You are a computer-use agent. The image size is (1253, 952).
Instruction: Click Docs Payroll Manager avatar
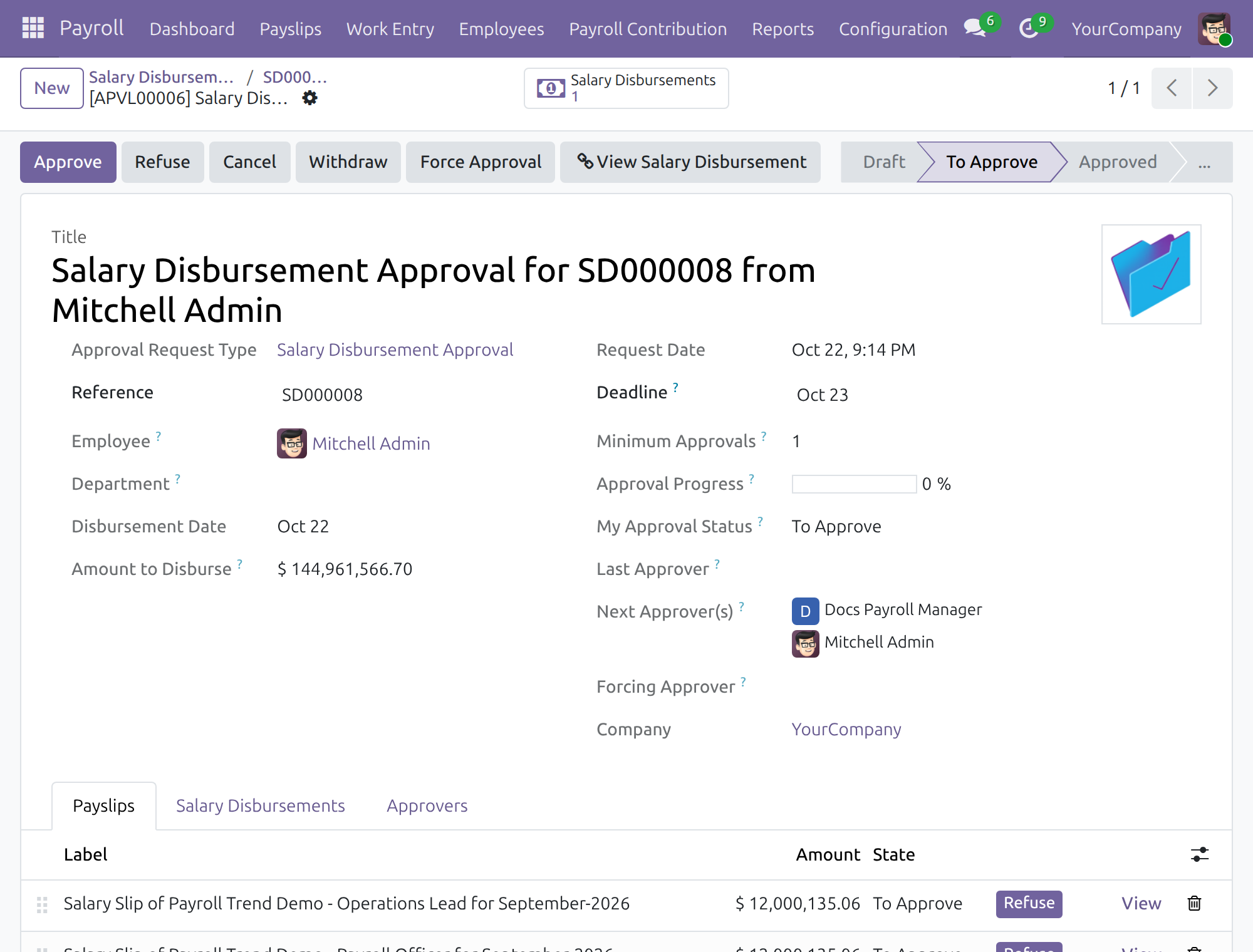click(x=806, y=611)
